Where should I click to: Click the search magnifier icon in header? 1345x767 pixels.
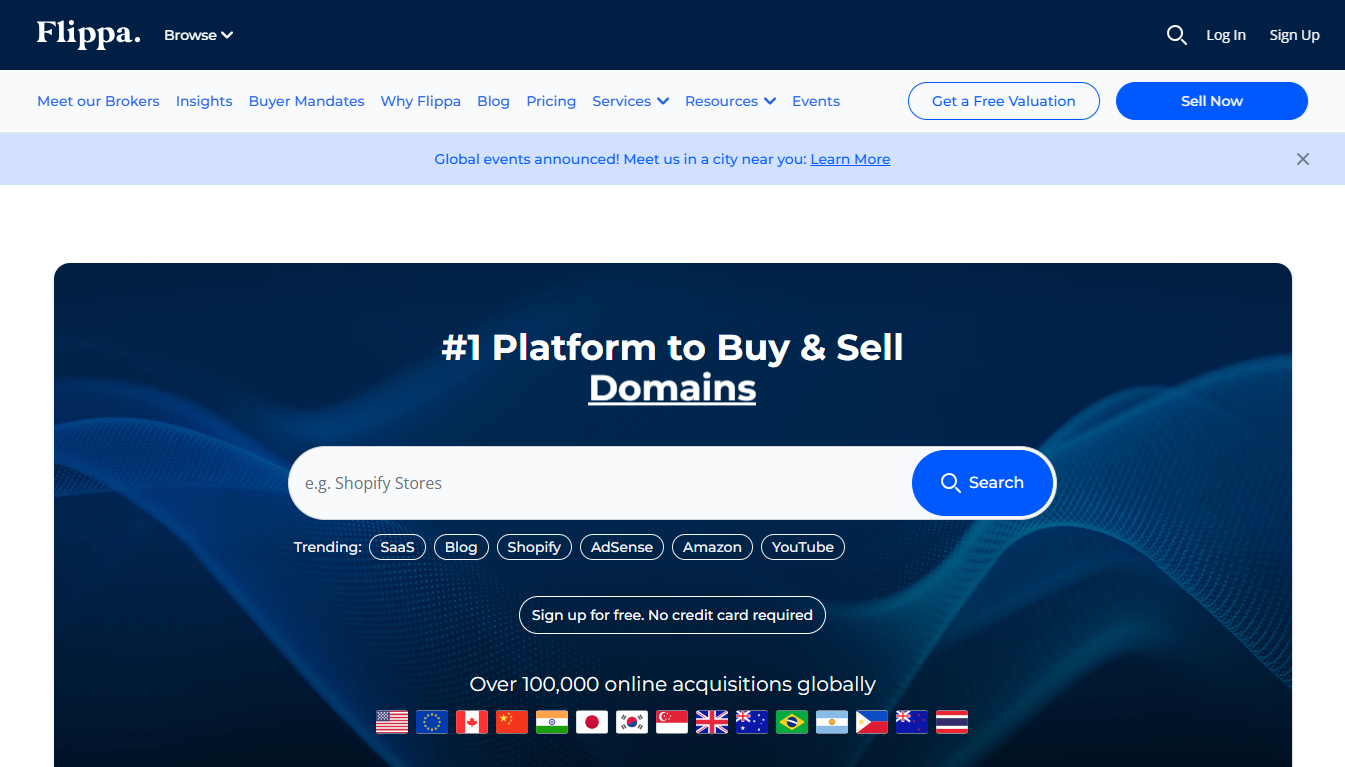[x=1177, y=35]
